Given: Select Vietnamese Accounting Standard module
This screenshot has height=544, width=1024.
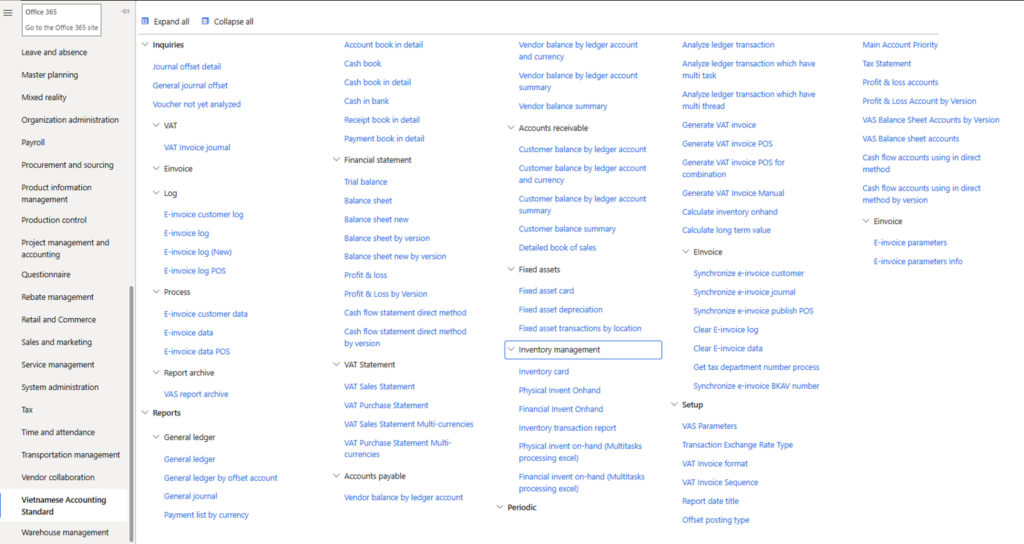Looking at the screenshot, I should coord(63,505).
